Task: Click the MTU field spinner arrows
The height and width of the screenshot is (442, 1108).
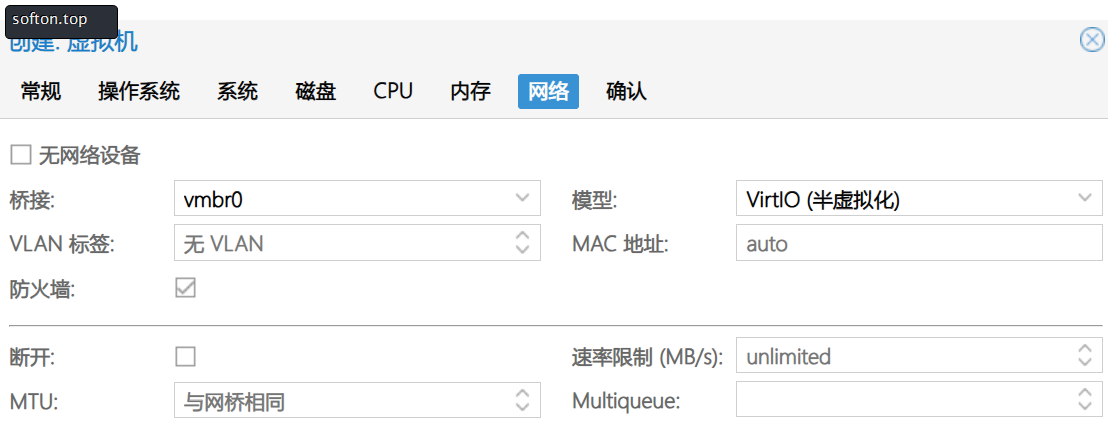Action: [522, 400]
